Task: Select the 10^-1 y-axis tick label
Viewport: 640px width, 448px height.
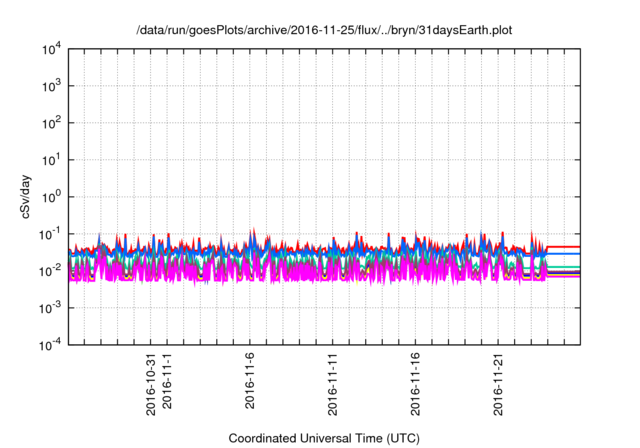Action: 50,234
